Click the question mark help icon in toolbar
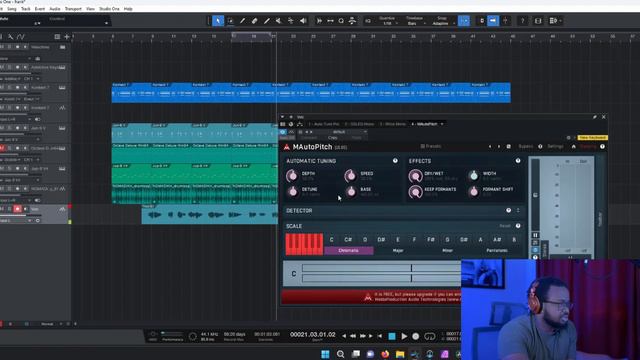Viewport: 640px width, 360px height. (x=522, y=21)
